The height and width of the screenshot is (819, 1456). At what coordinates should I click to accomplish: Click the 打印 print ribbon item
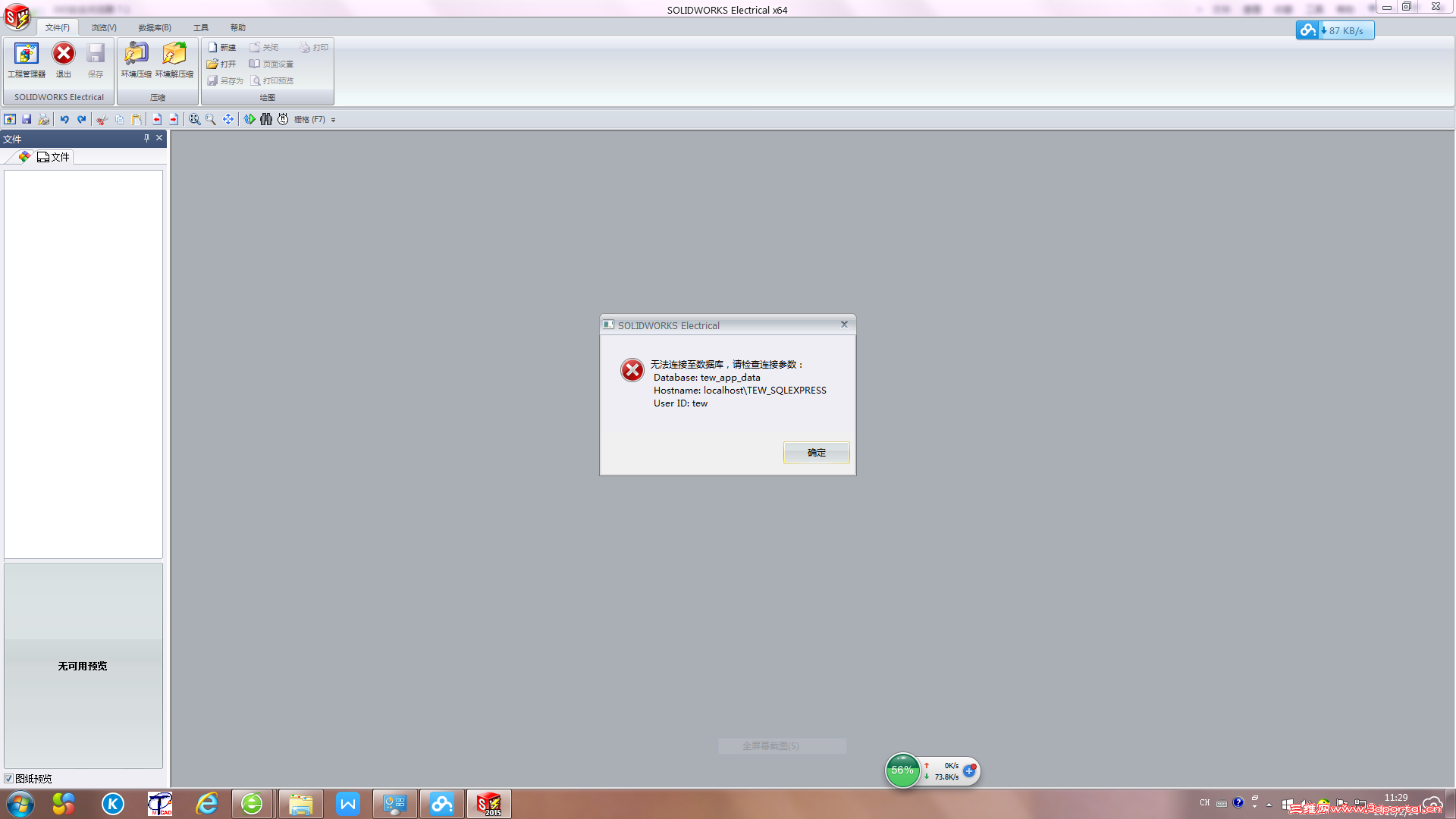click(x=314, y=47)
